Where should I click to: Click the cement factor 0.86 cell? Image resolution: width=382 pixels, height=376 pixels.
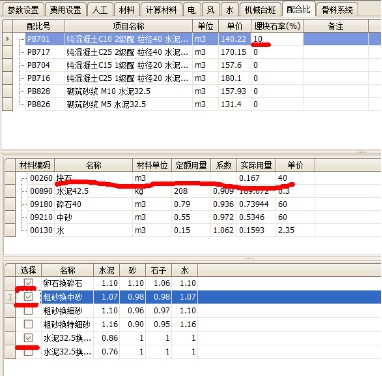point(106,338)
